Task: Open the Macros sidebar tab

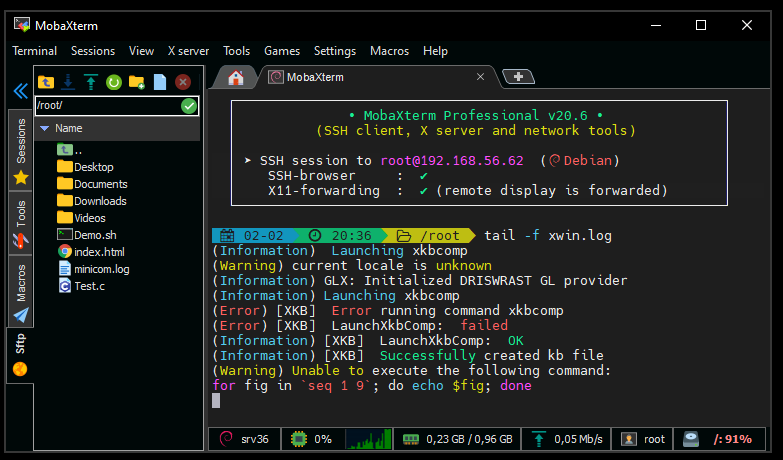Action: [x=20, y=292]
